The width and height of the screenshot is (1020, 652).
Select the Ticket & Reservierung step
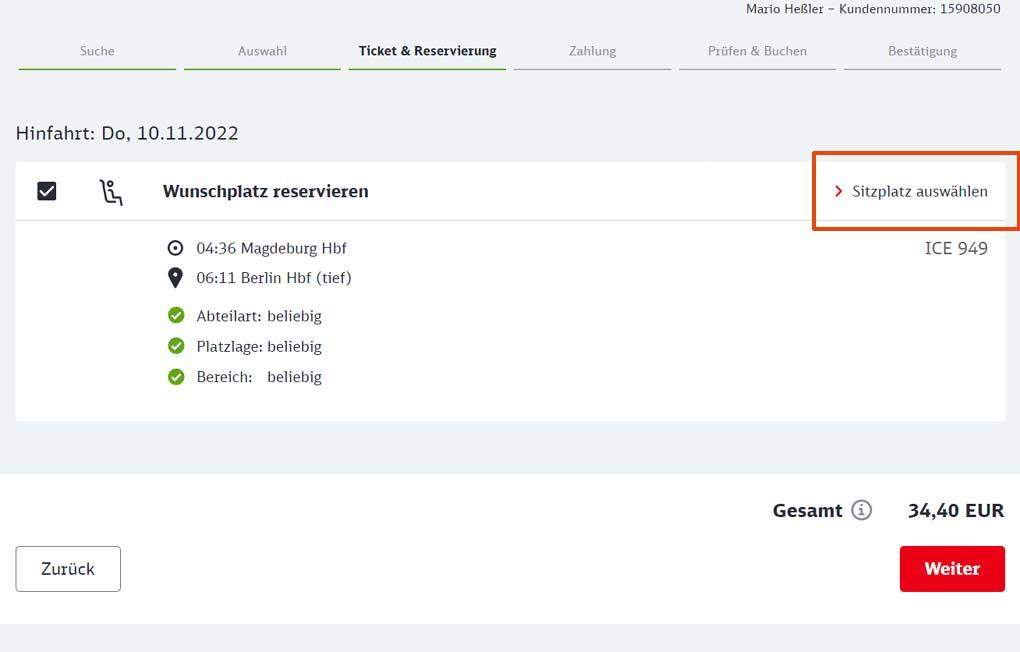(x=427, y=51)
